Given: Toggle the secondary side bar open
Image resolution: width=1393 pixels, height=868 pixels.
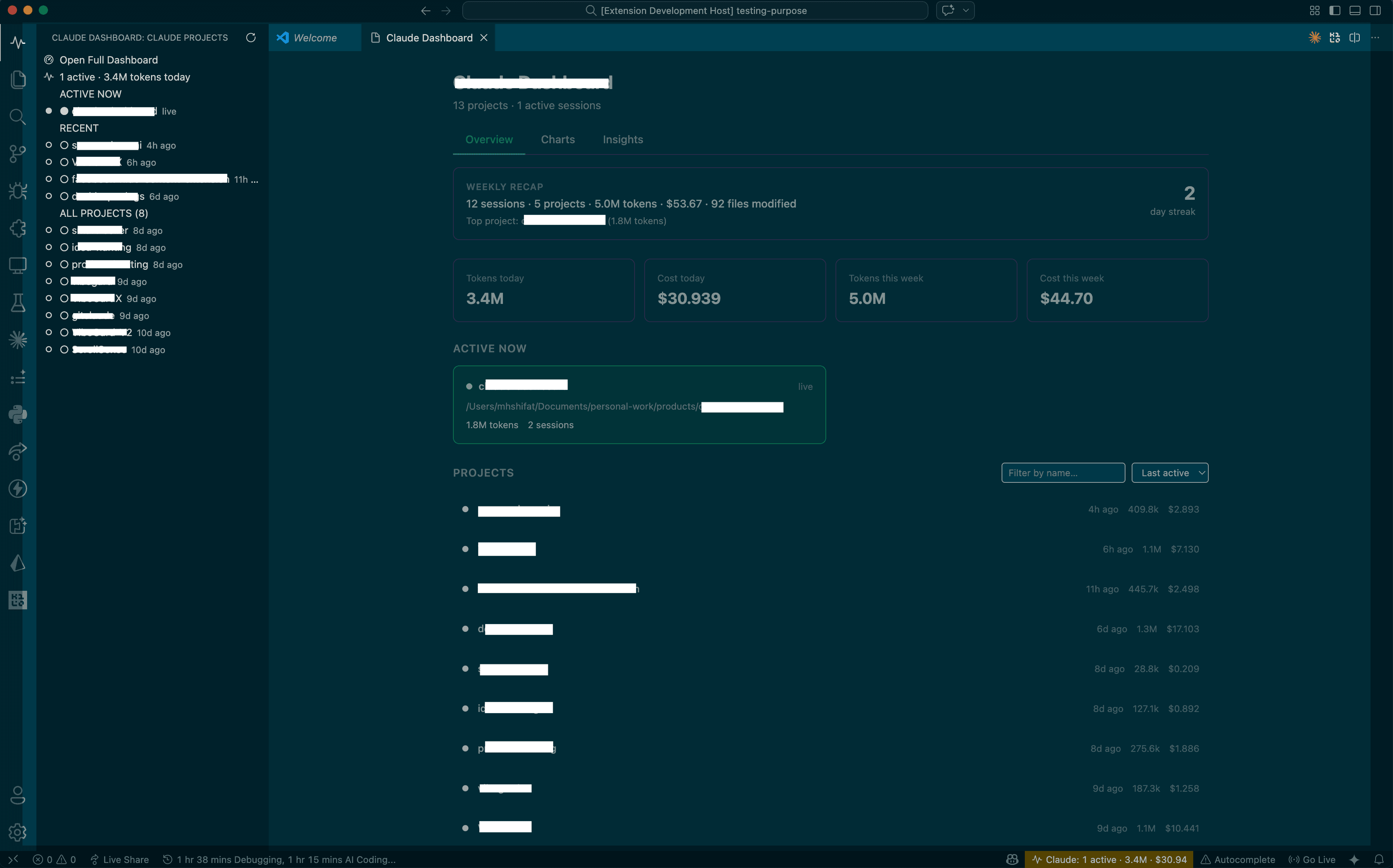Looking at the screenshot, I should coord(1375,10).
